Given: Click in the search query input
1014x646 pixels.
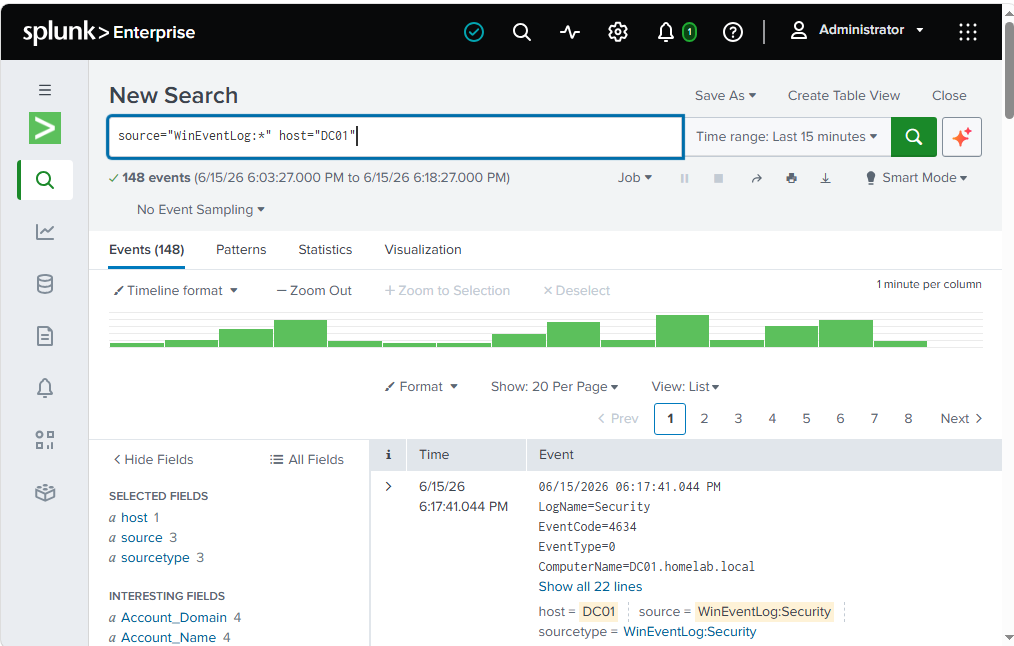Looking at the screenshot, I should click(395, 136).
